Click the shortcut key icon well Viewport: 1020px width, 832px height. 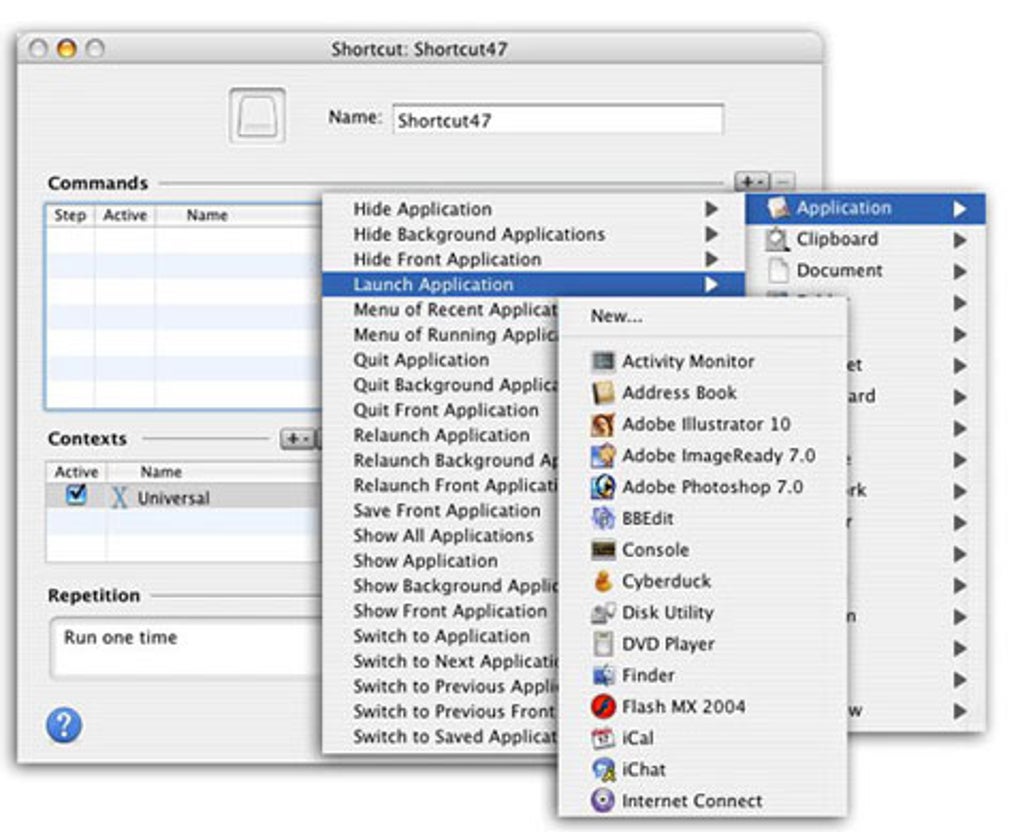(257, 117)
